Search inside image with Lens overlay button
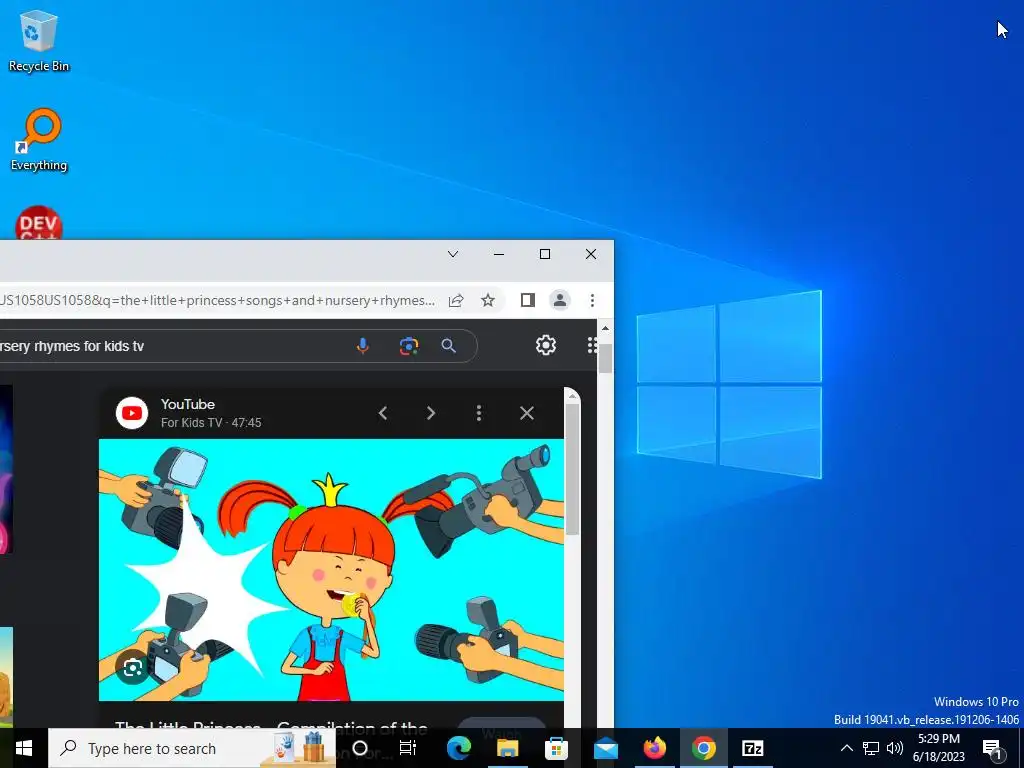Screen dimensions: 1024x768 click(x=133, y=668)
